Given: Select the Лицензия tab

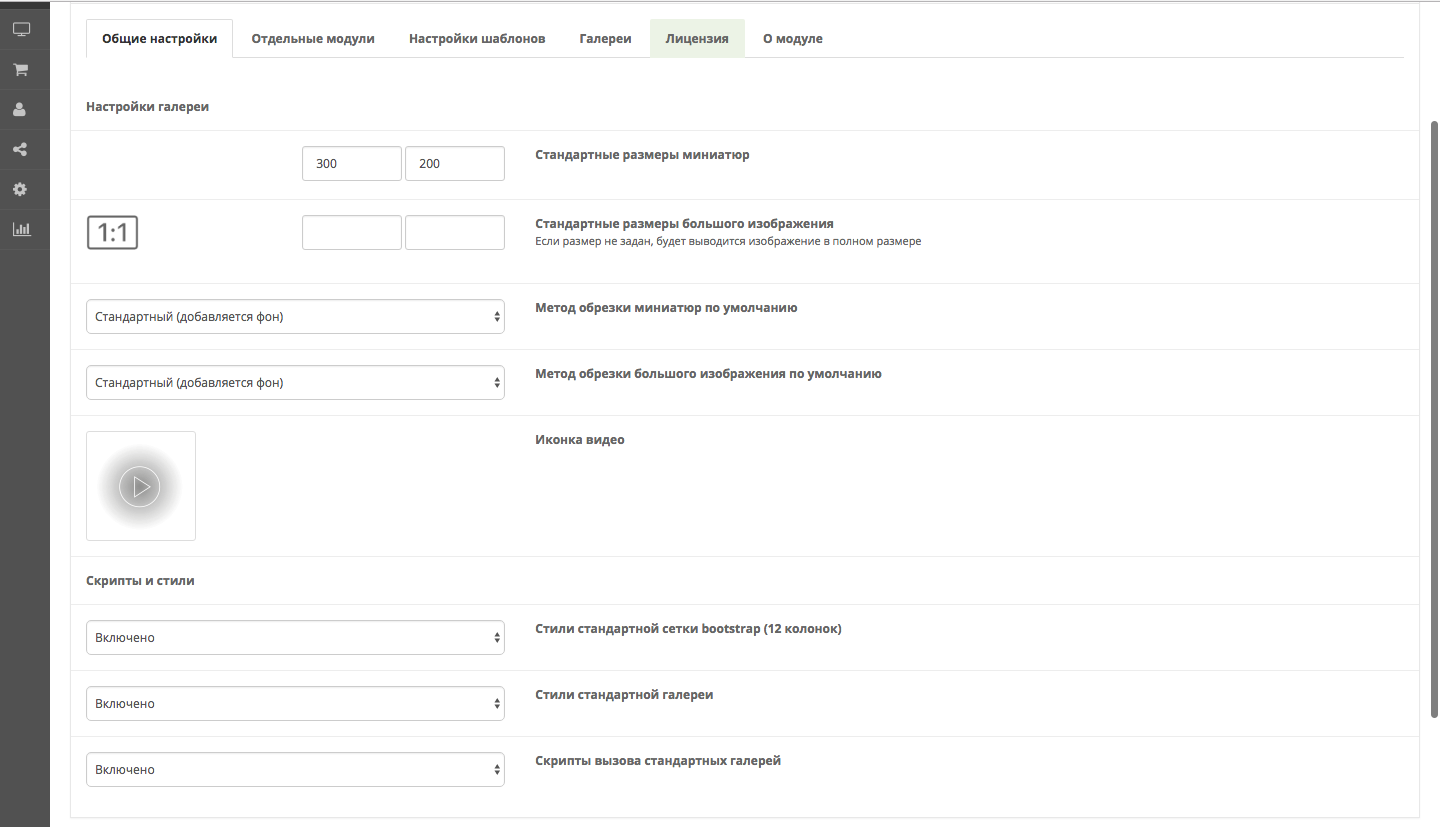Looking at the screenshot, I should (697, 39).
